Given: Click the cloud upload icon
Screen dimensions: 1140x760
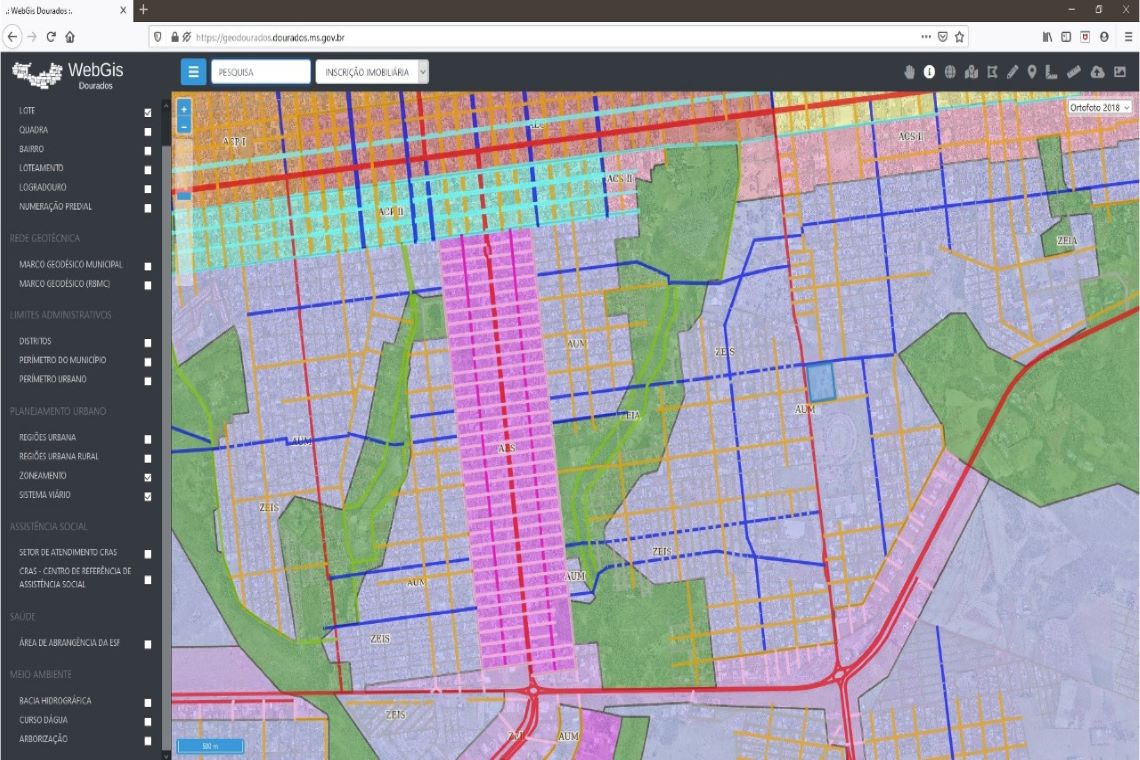Looking at the screenshot, I should [1098, 72].
